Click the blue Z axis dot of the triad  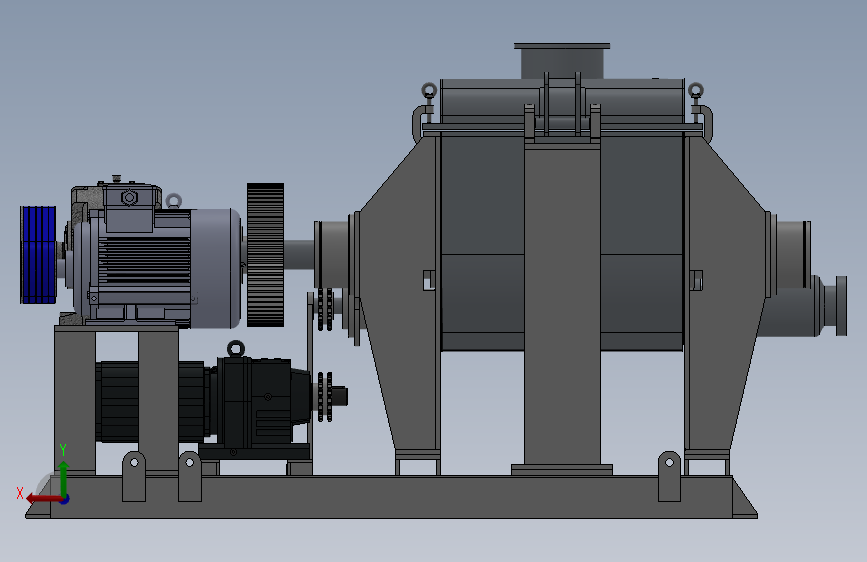65,499
